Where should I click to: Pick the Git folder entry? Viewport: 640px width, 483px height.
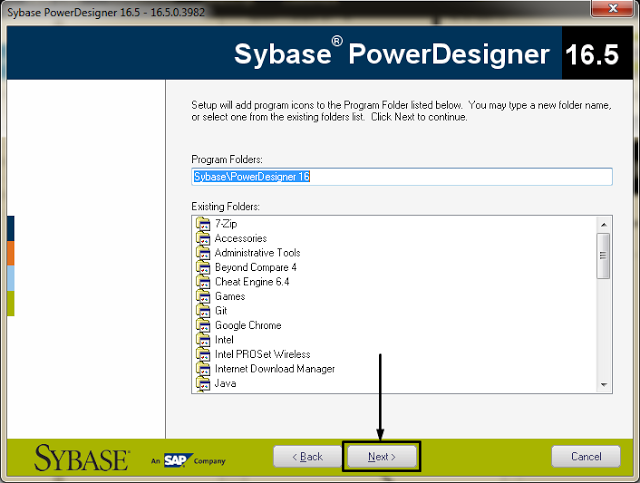(221, 311)
